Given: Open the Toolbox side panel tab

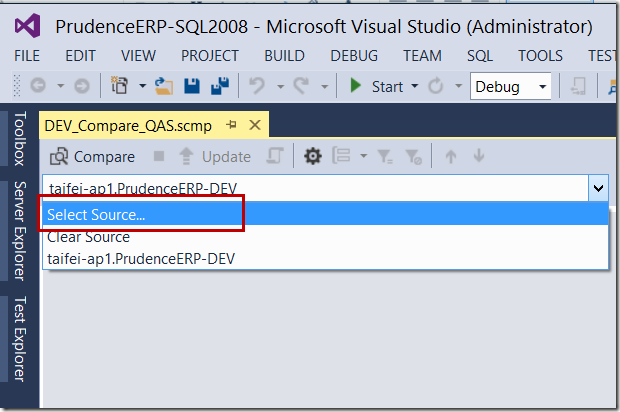Looking at the screenshot, I should [x=20, y=138].
